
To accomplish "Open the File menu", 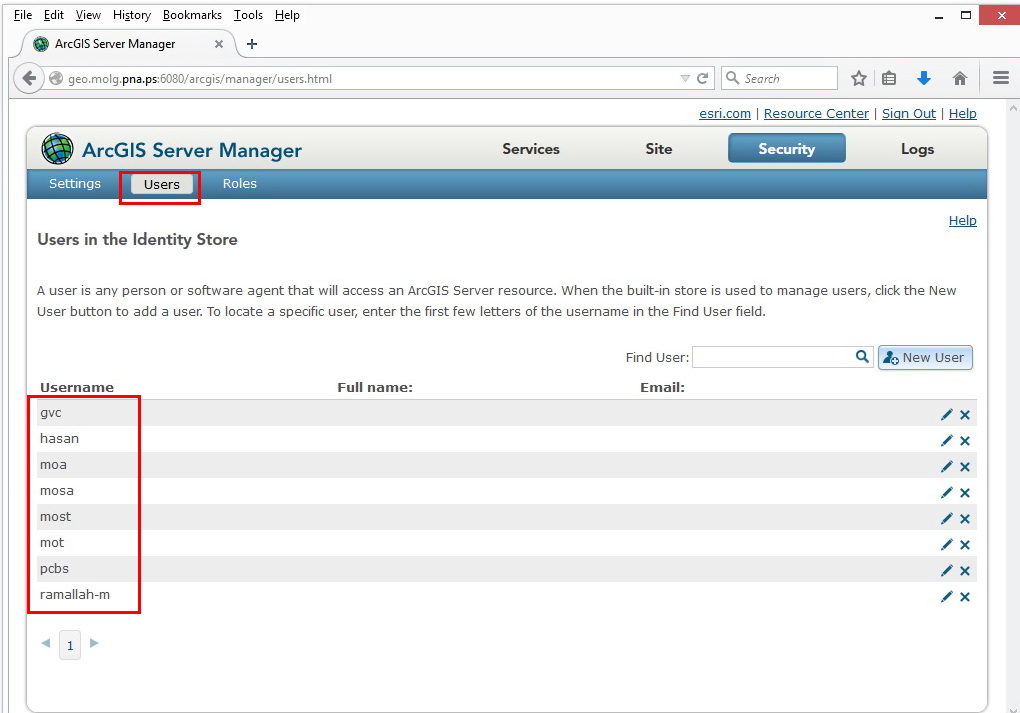I will coord(23,15).
